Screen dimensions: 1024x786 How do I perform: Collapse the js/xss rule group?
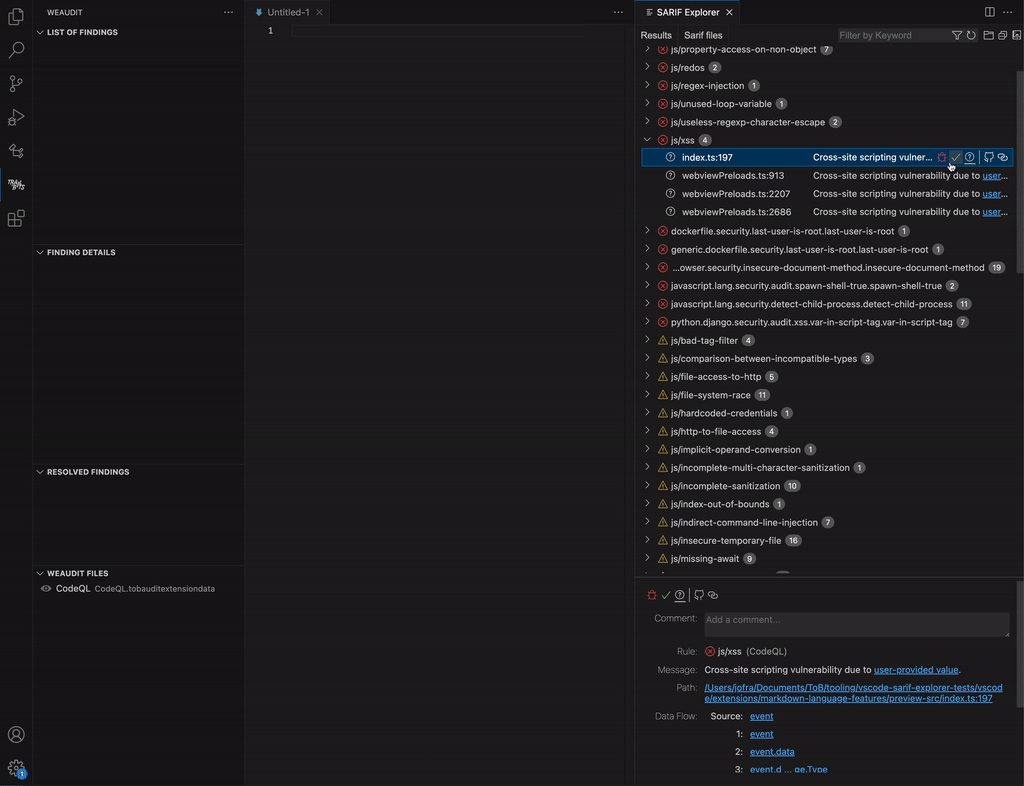(x=647, y=140)
